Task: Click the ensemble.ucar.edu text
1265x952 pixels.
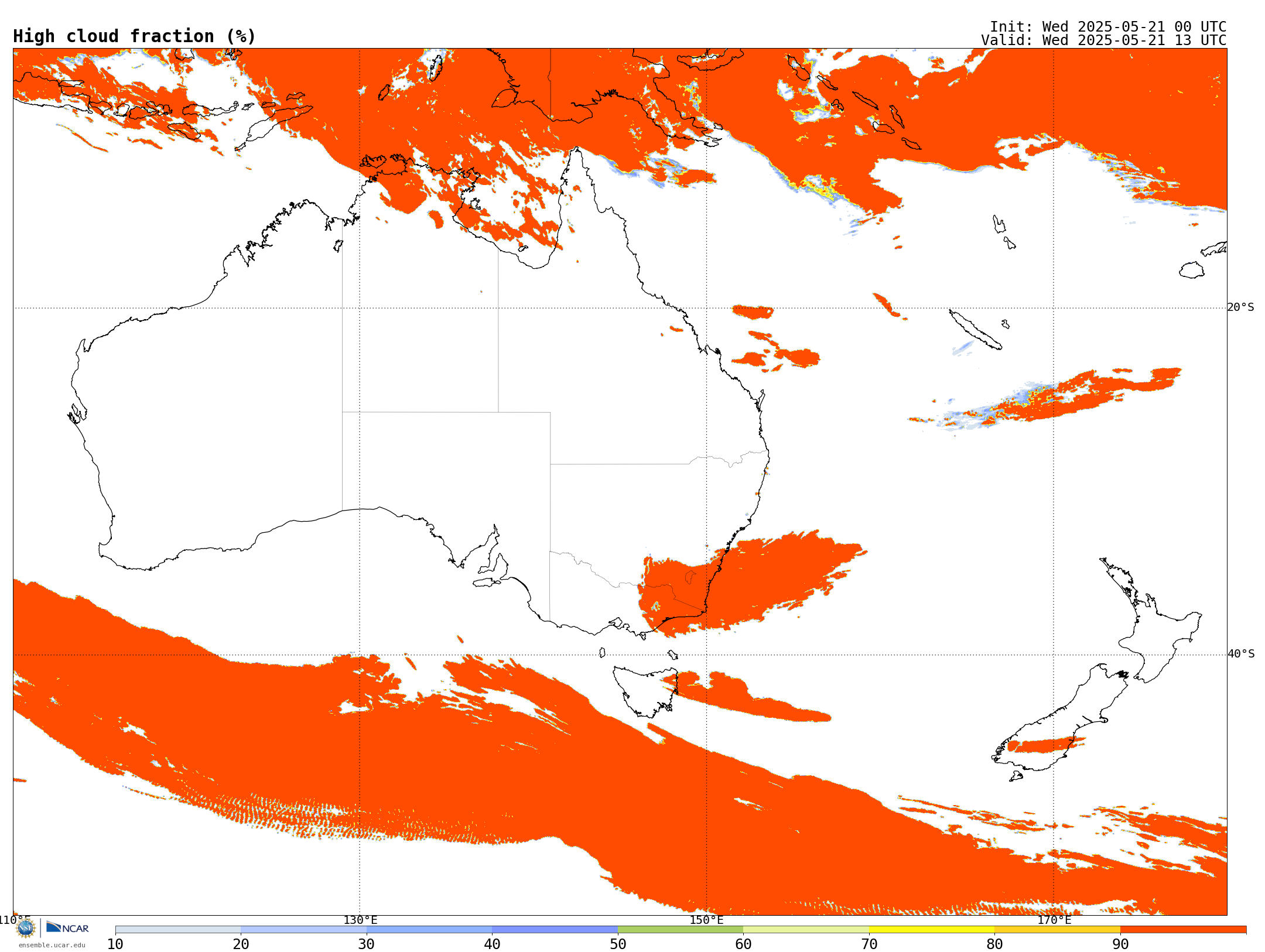Action: pos(52,945)
